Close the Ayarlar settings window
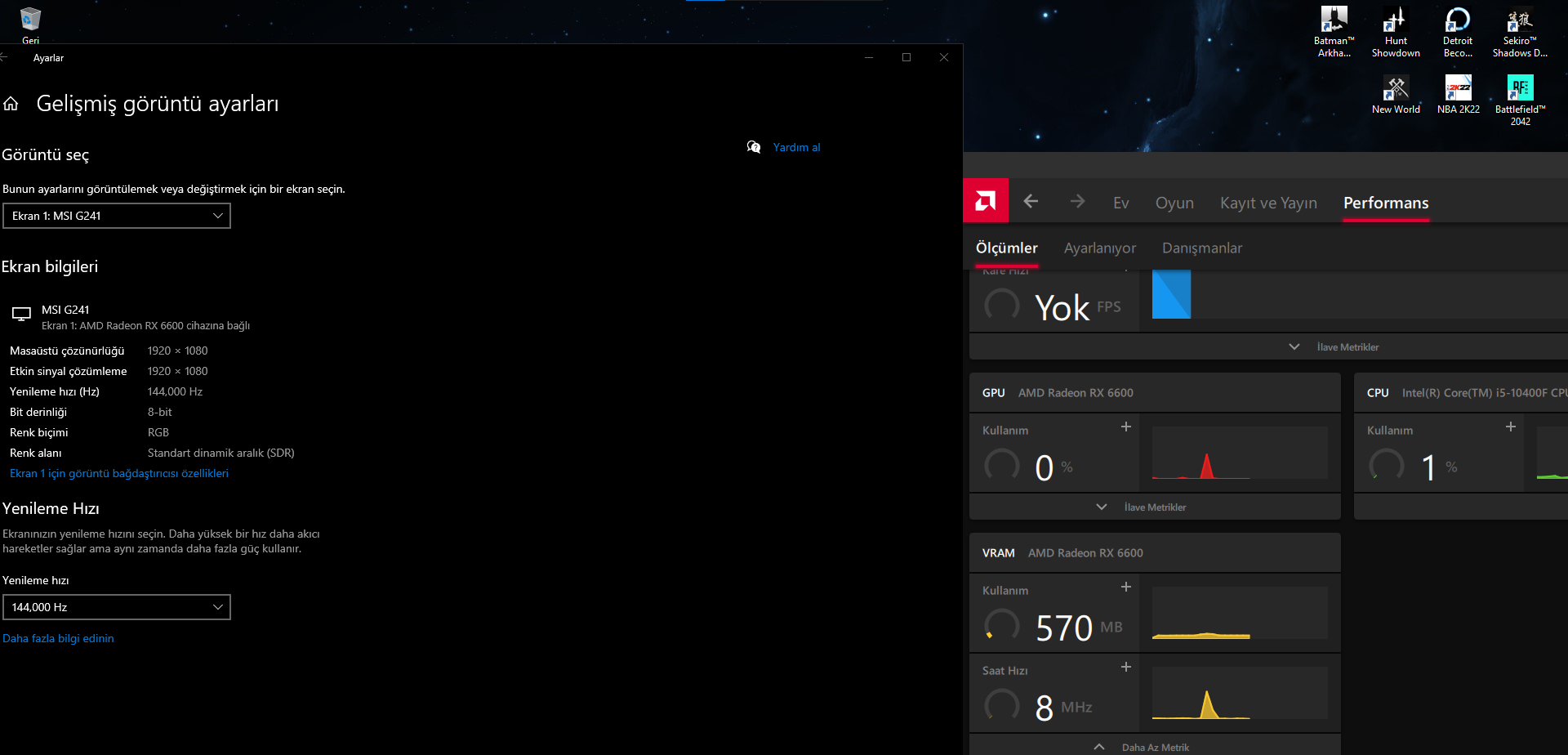 pos(944,57)
